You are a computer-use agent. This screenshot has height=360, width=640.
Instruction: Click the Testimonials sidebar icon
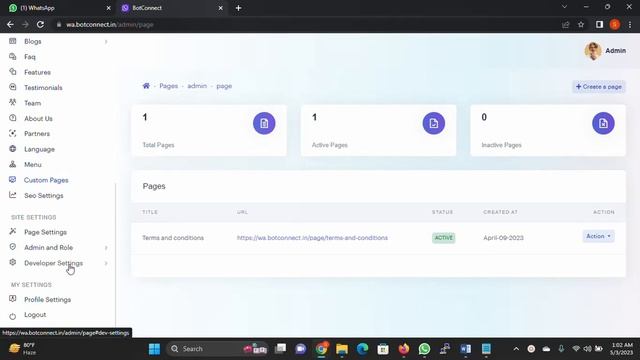coord(13,87)
